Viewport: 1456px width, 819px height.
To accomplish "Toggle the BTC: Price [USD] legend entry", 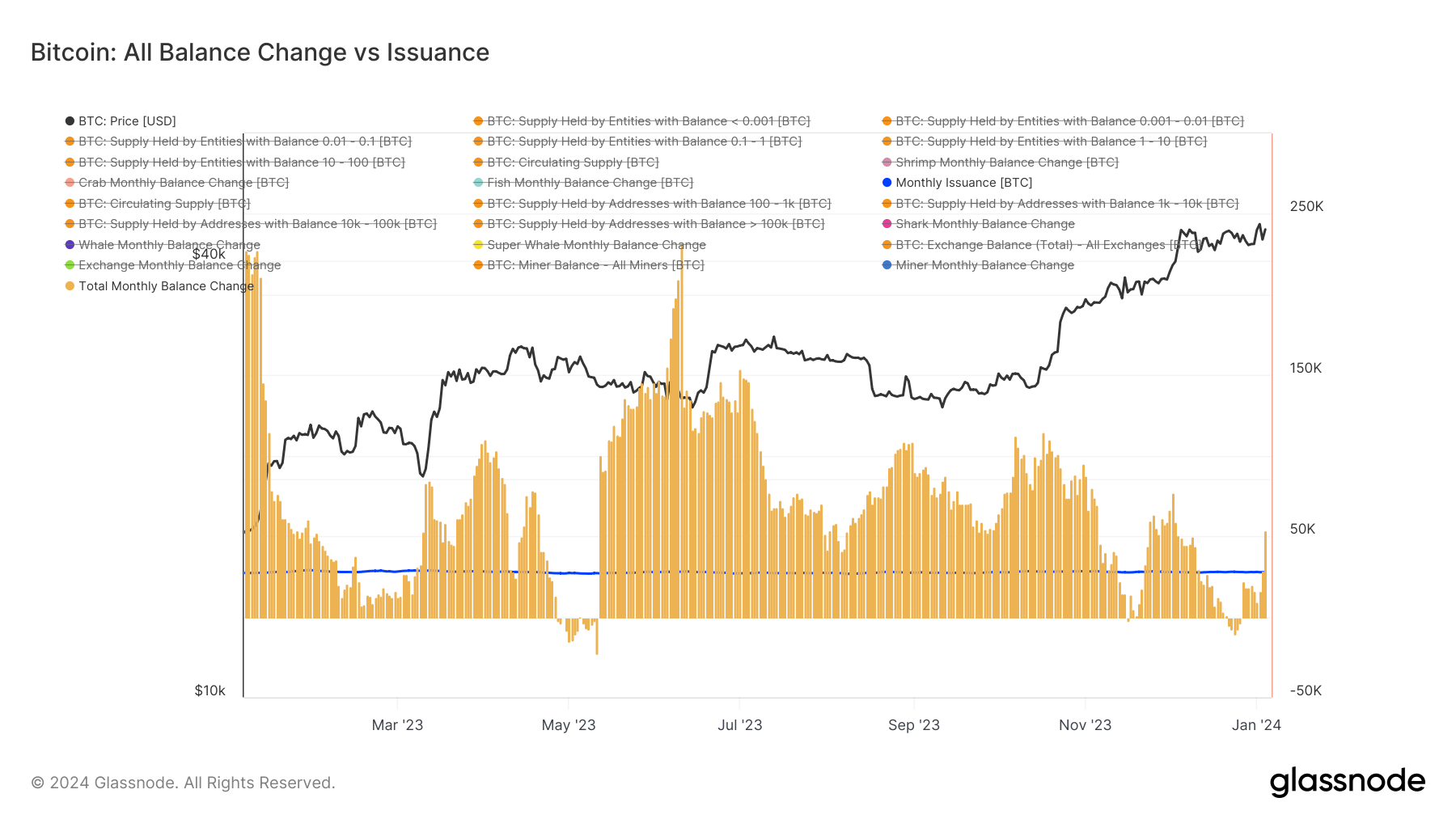I will point(126,121).
